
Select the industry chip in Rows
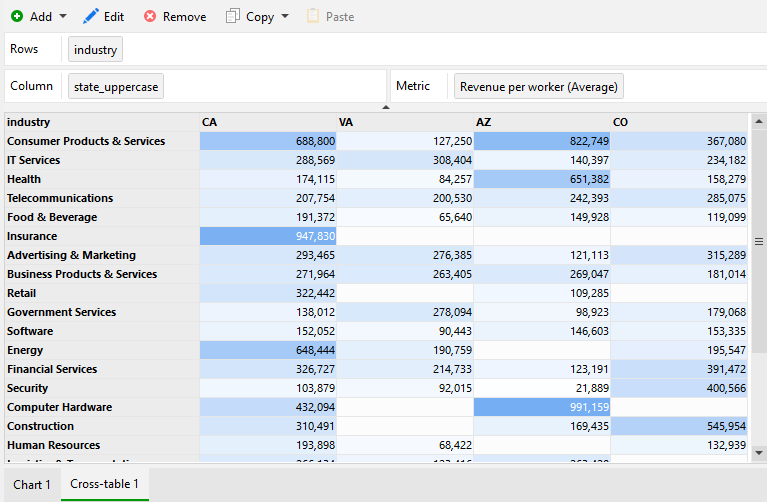click(95, 49)
